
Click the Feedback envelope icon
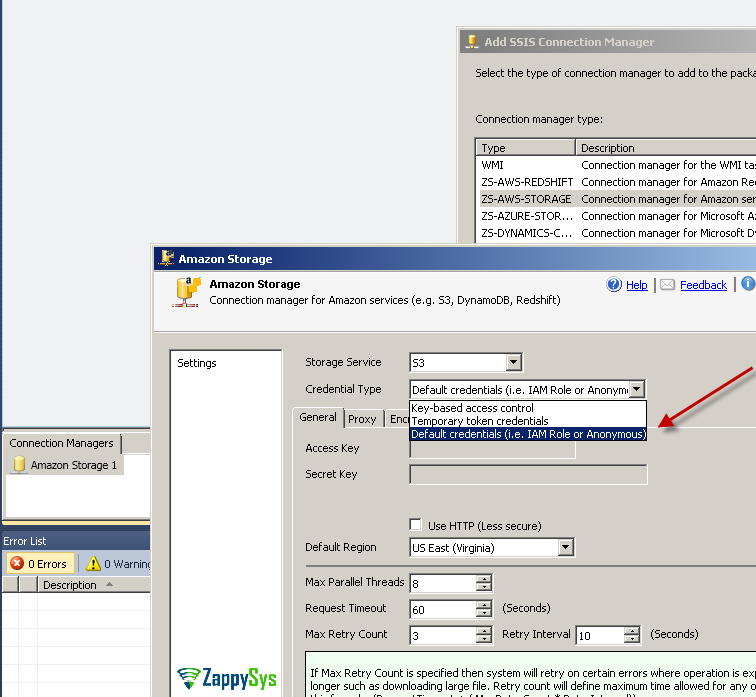pos(667,284)
